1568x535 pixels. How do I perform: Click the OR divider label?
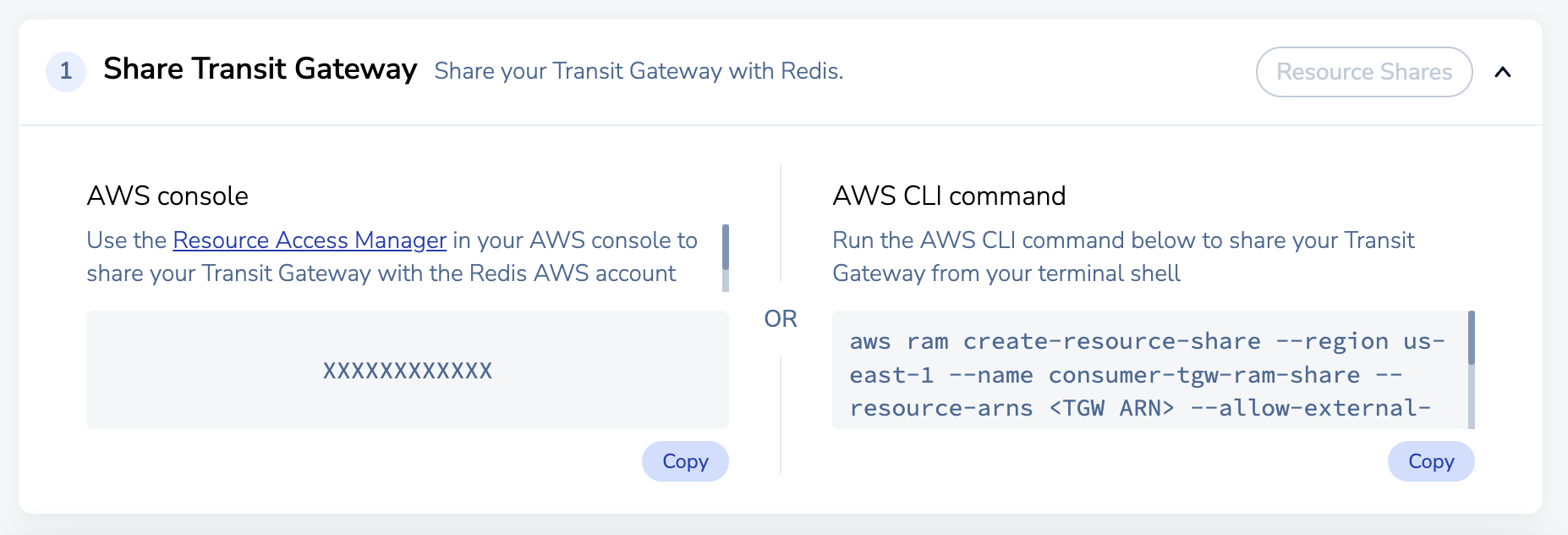coord(781,319)
